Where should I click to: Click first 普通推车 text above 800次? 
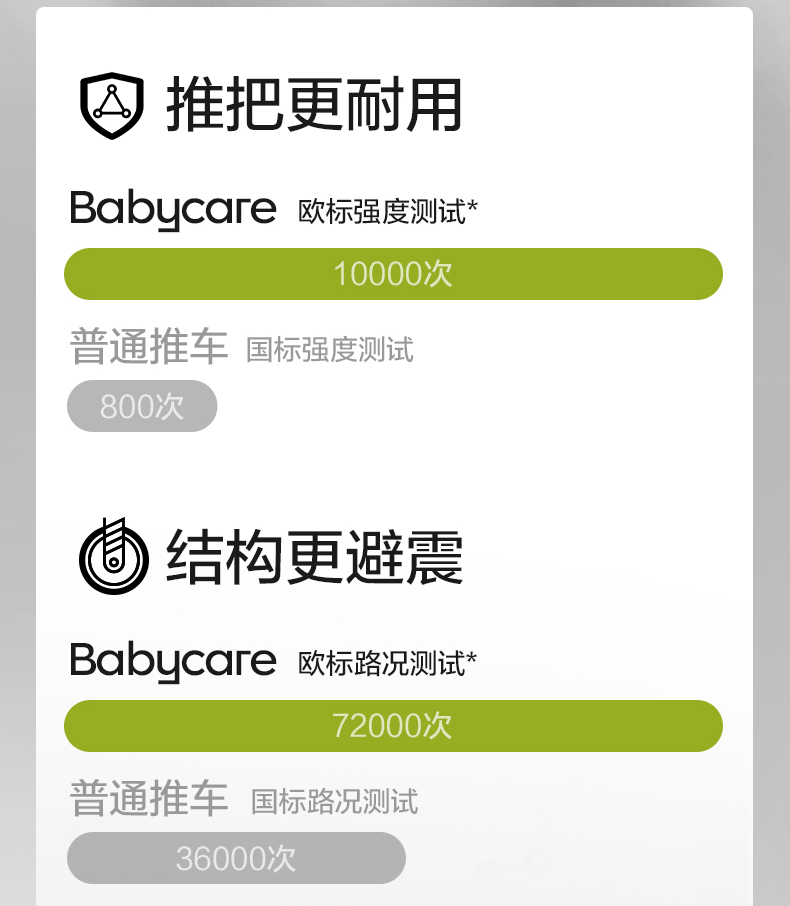149,346
